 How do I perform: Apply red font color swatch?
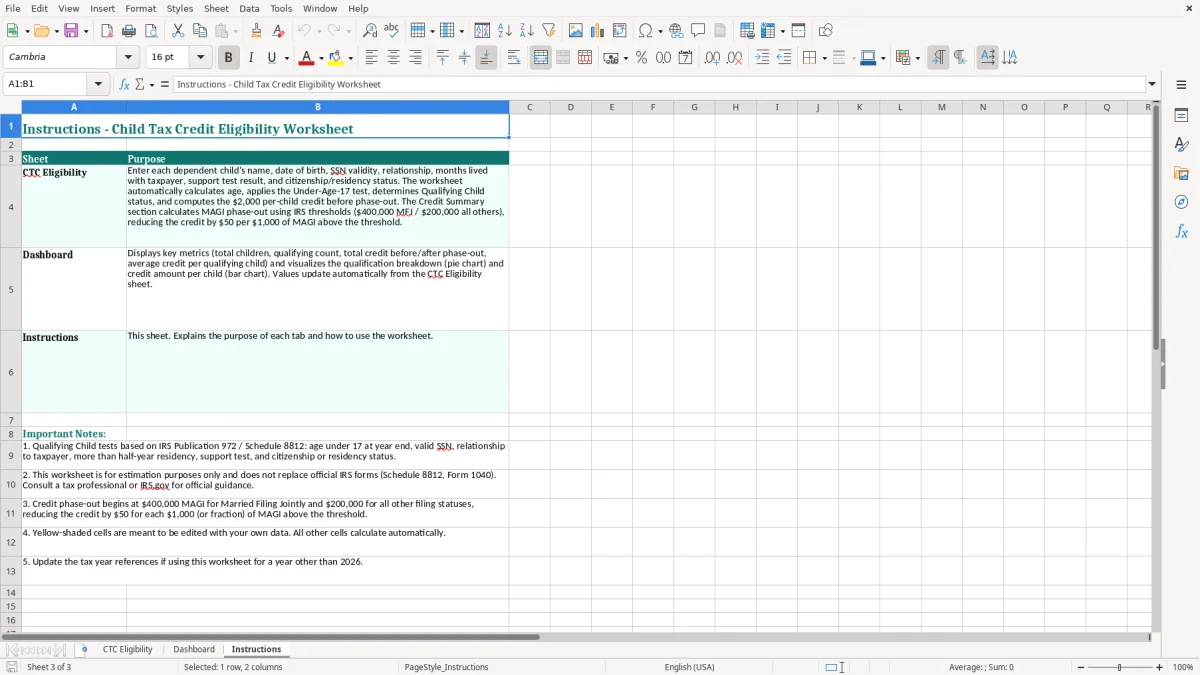pos(306,58)
